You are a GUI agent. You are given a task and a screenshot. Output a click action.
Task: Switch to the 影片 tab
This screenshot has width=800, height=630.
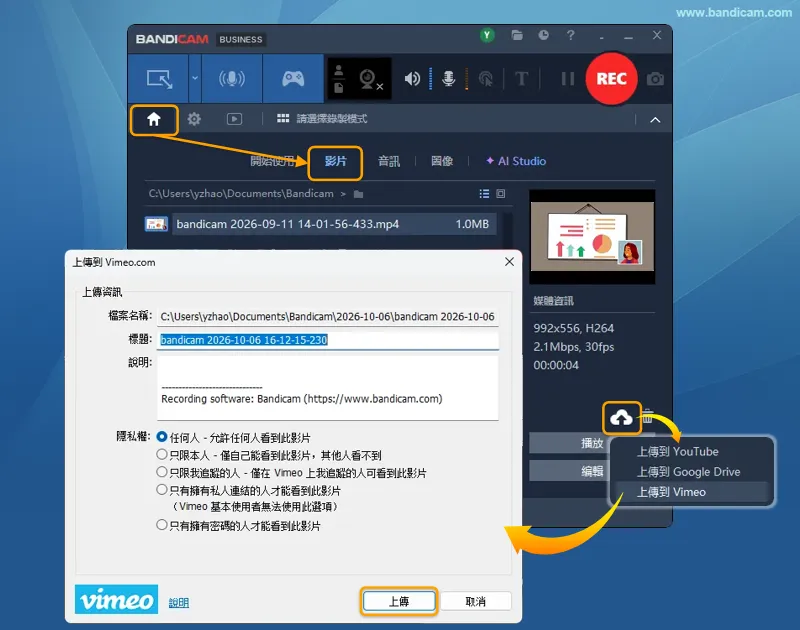point(335,162)
